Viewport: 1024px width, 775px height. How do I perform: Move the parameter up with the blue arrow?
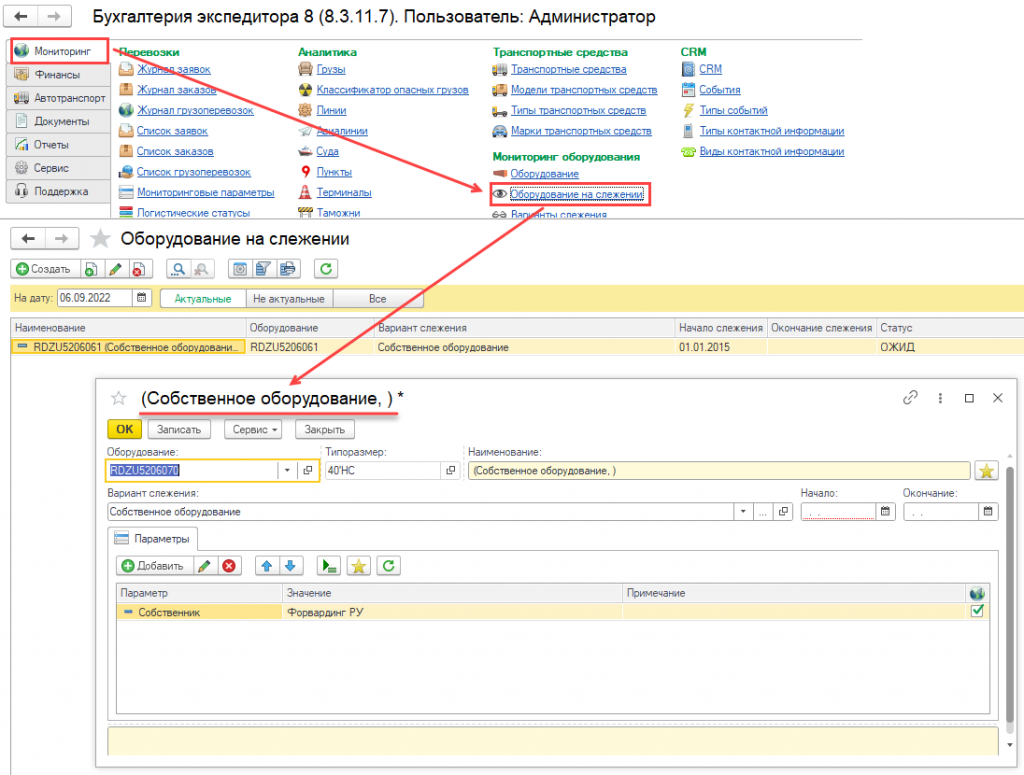(x=266, y=566)
